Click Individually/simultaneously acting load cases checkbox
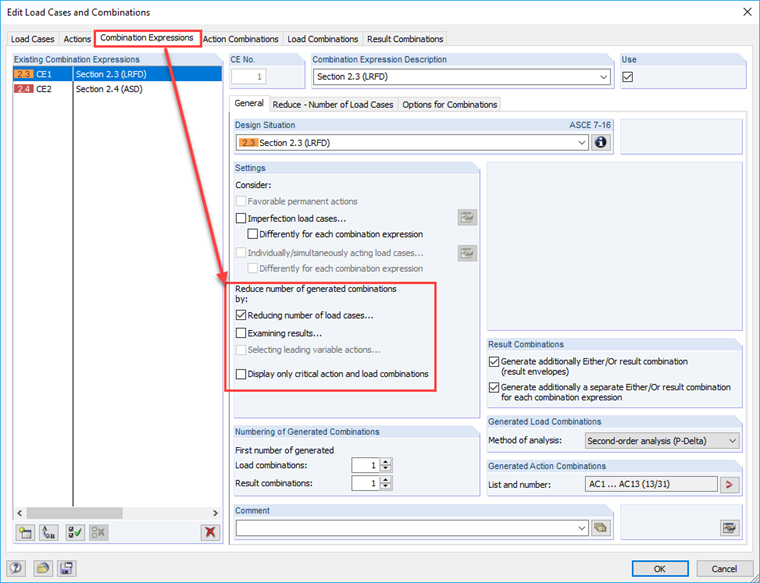The image size is (760, 583). tap(241, 253)
